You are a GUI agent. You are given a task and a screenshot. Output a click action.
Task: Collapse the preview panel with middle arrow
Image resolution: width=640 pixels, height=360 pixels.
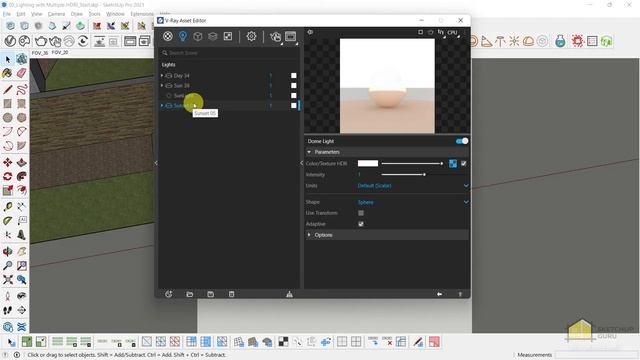click(302, 163)
